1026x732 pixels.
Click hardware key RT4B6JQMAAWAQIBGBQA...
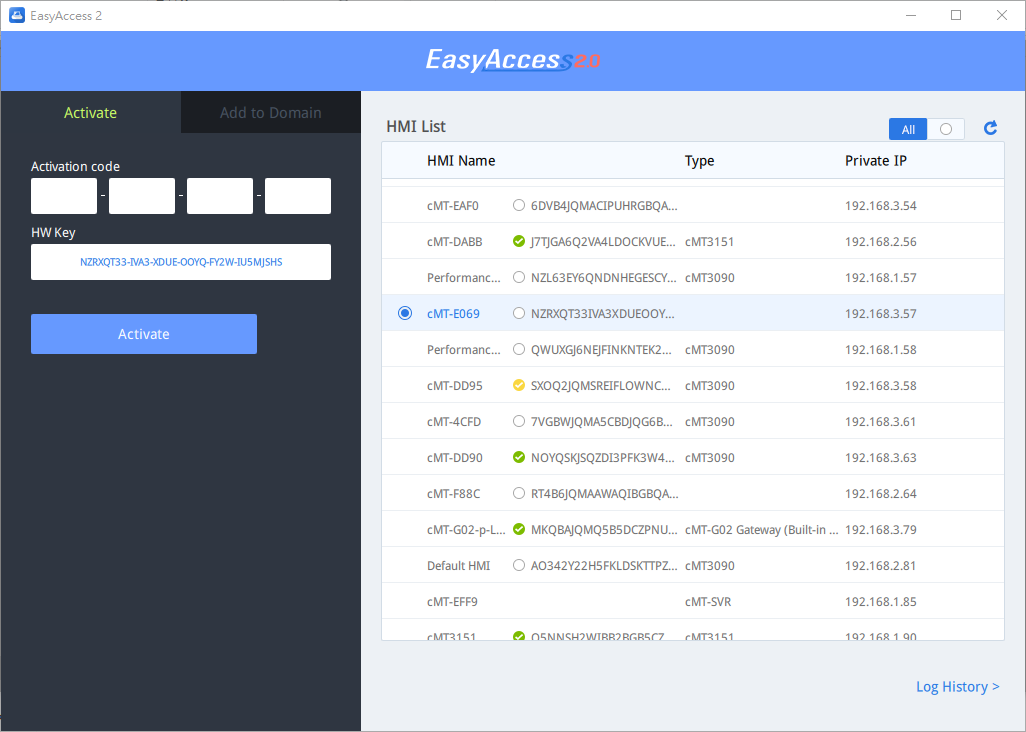point(605,493)
